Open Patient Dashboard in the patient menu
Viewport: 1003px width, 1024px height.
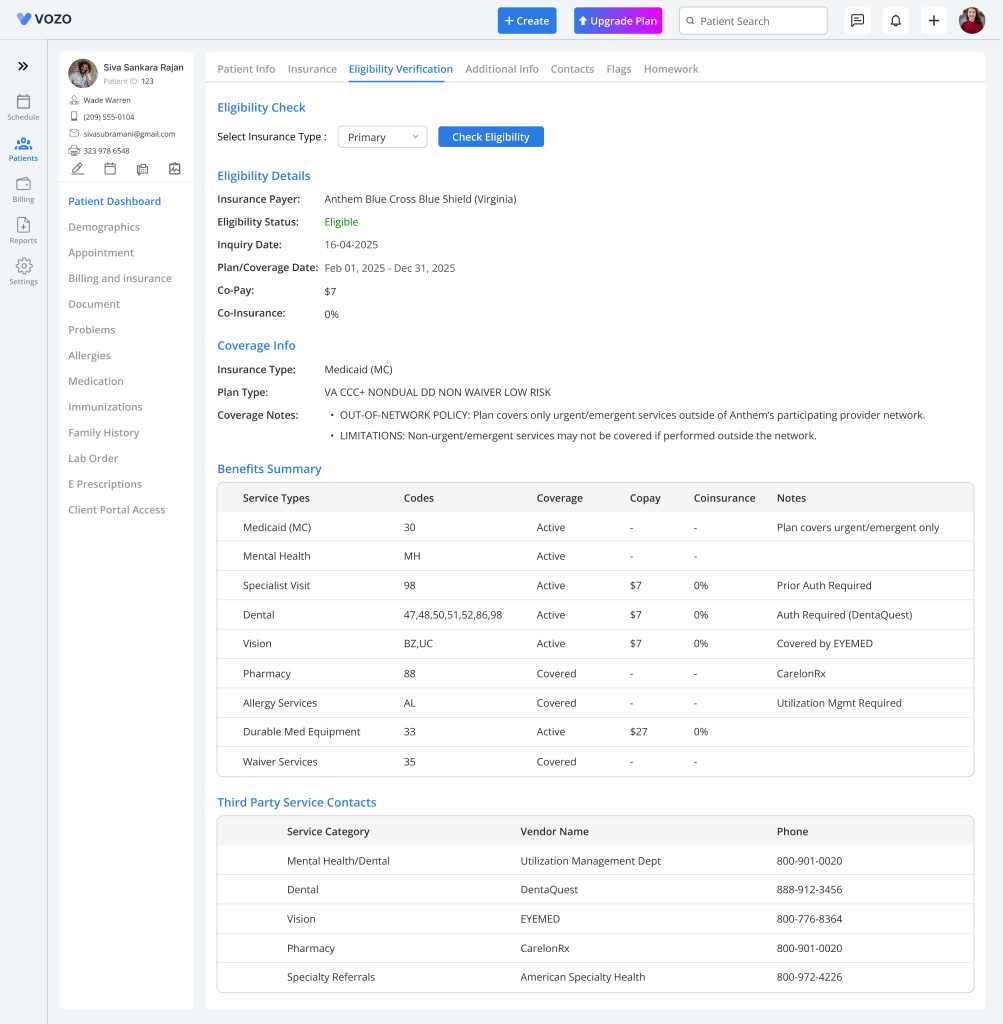click(x=114, y=201)
